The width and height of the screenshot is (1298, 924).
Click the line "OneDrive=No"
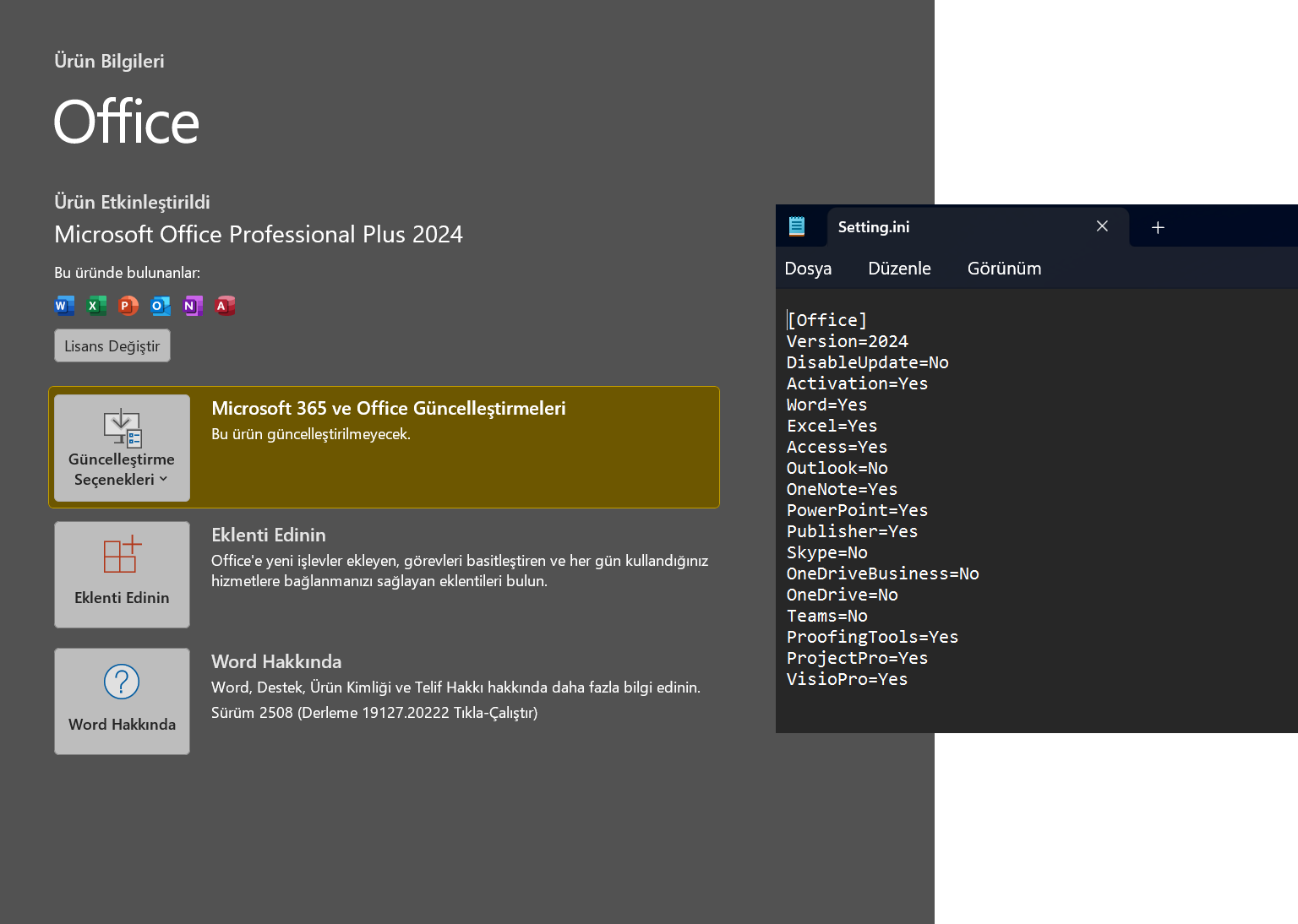coord(843,595)
